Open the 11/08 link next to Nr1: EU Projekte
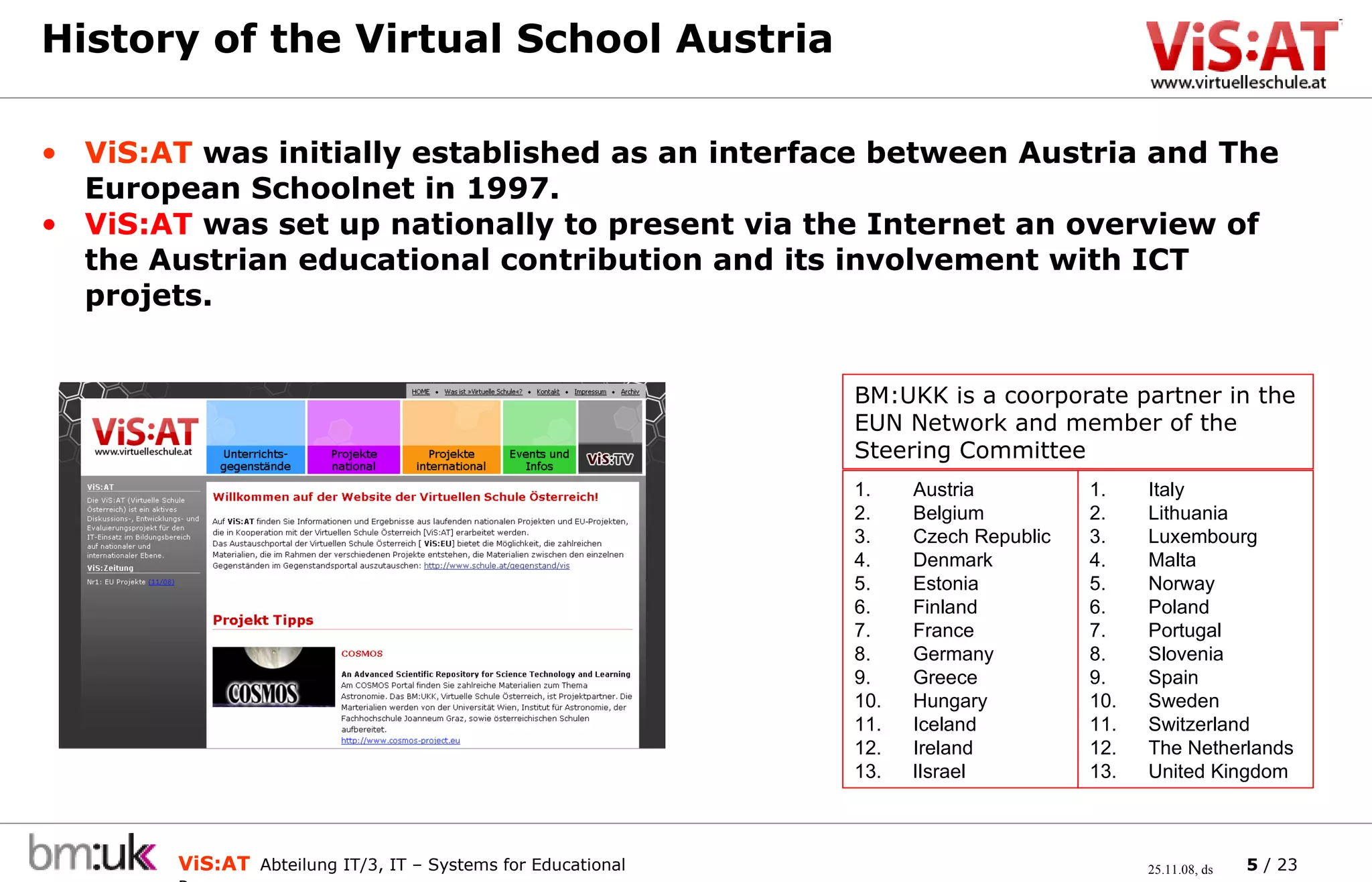This screenshot has height=882, width=1372. pos(161,582)
